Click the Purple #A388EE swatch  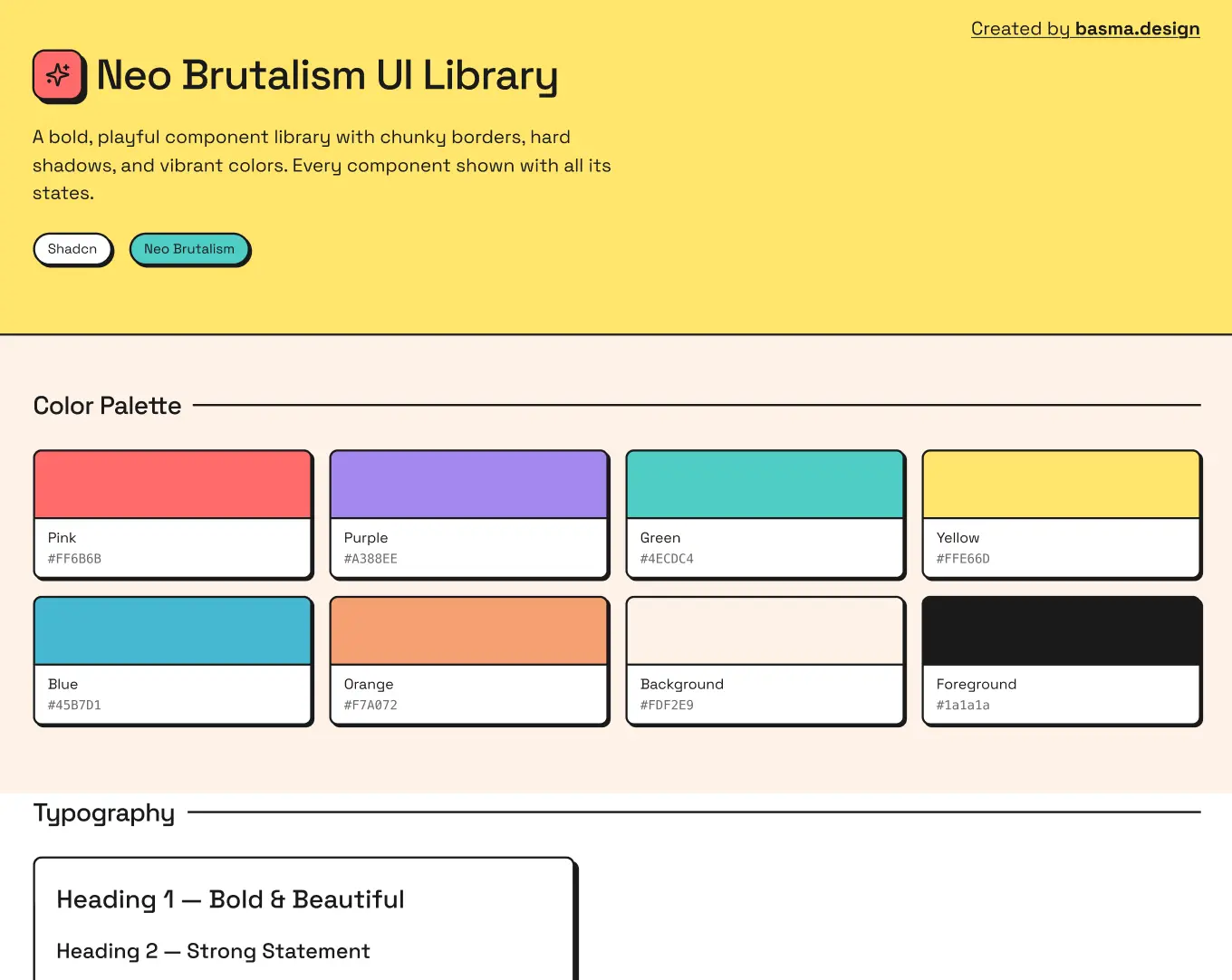pyautogui.click(x=468, y=483)
